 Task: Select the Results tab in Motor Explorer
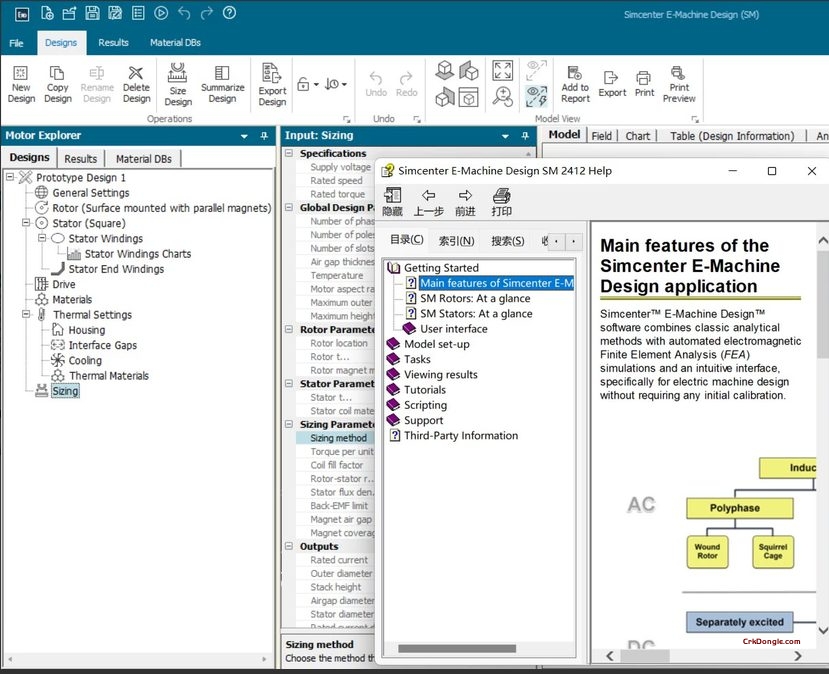tap(80, 159)
